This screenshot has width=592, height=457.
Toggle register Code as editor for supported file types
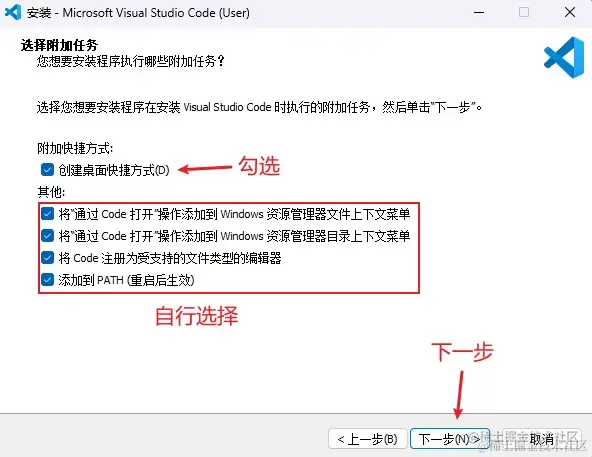(x=47, y=258)
